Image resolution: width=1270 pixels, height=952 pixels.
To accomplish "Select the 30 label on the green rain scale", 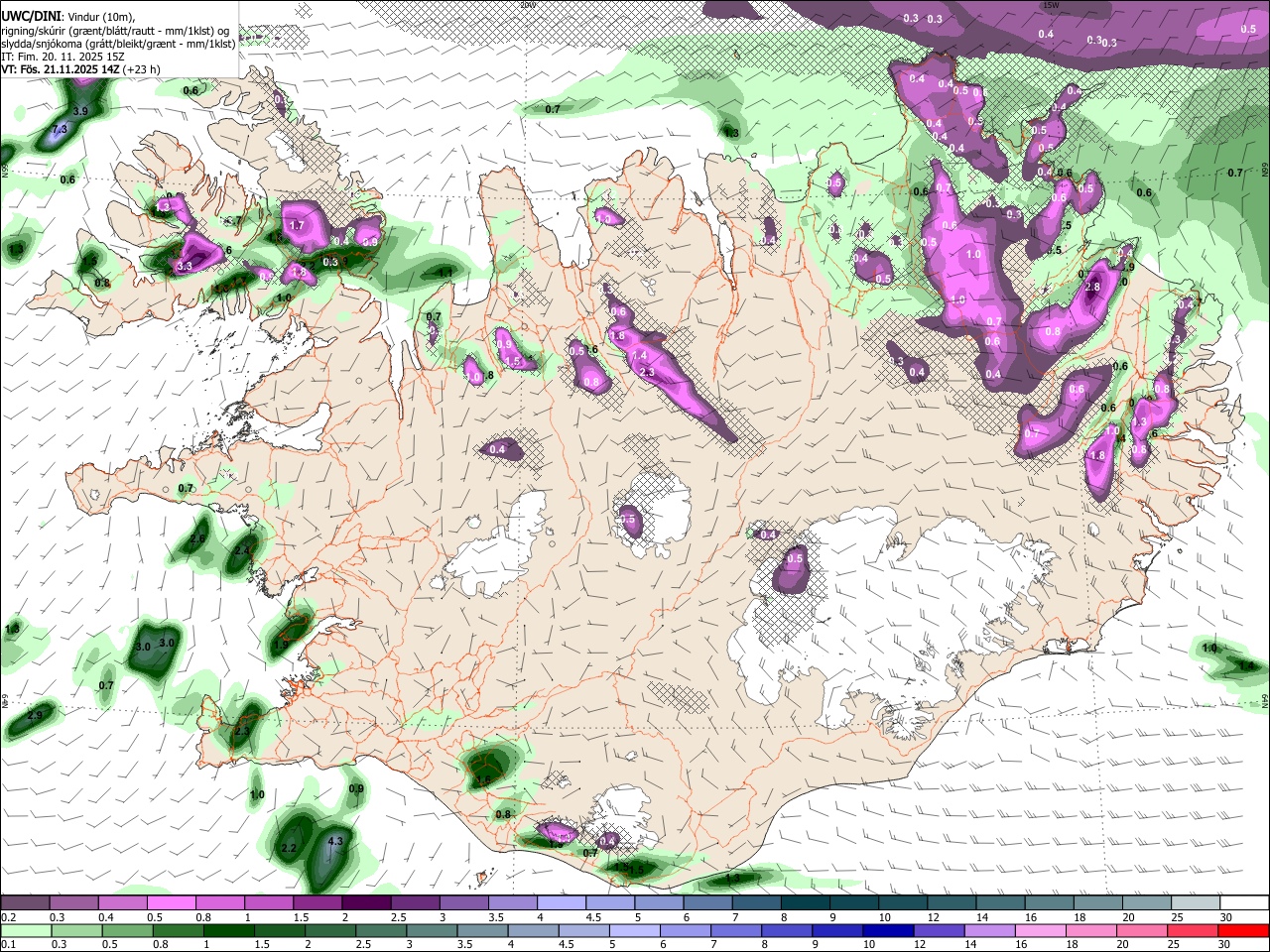I will 1224,945.
